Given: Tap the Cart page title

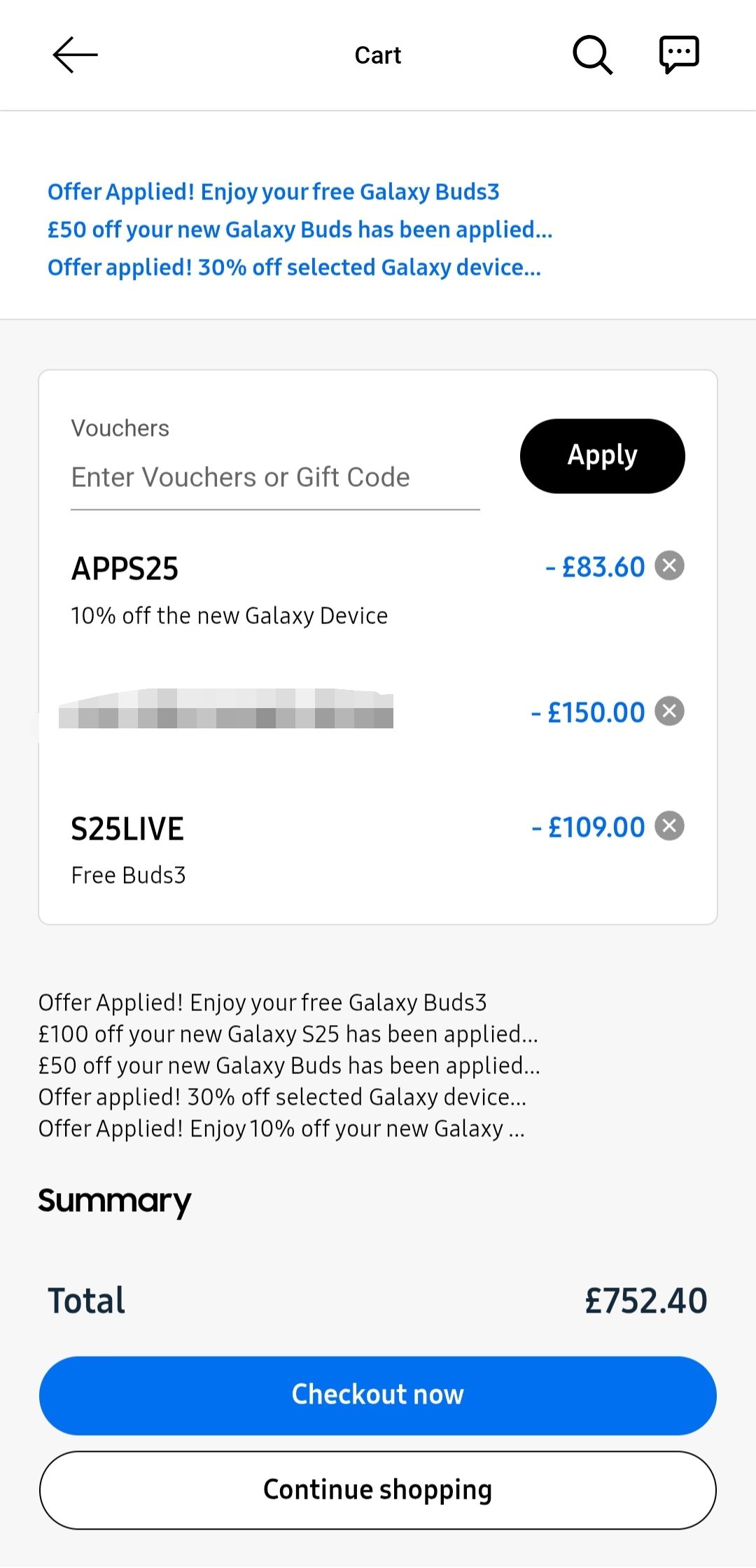Looking at the screenshot, I should (377, 55).
